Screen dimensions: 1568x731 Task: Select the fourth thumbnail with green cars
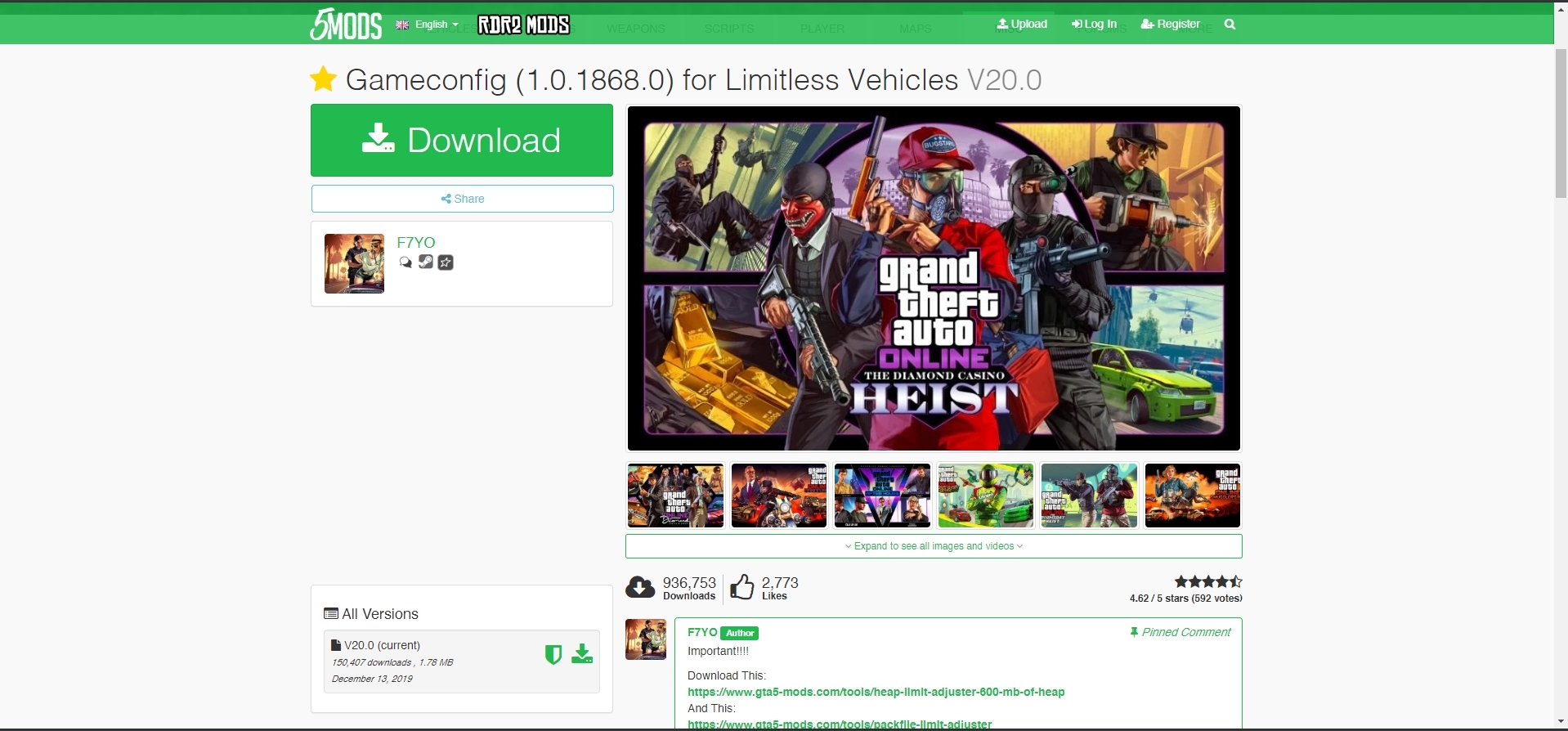pos(986,496)
